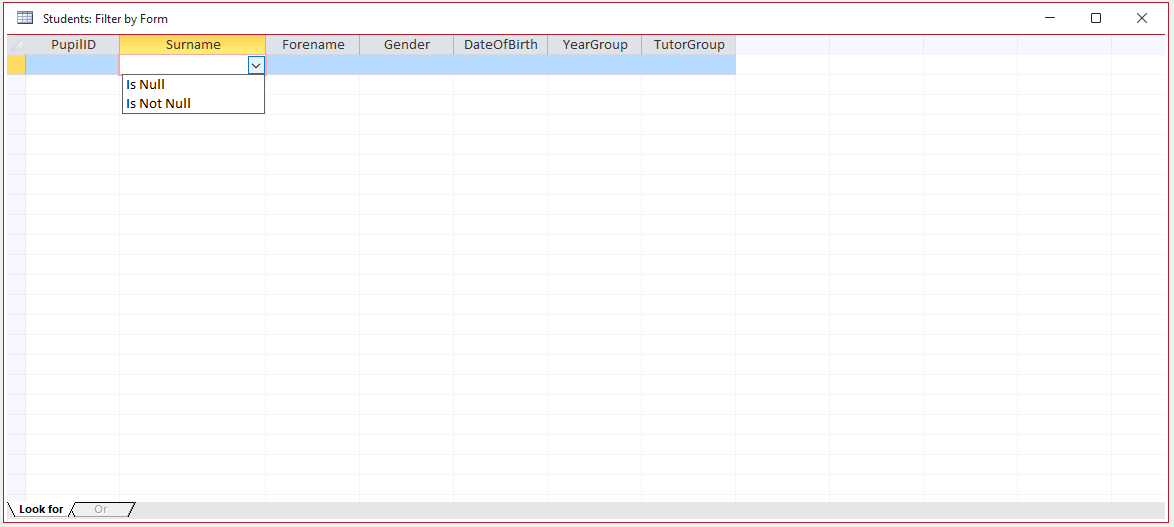Select the Forename column header
Viewport: 1174px width, 527px height.
pyautogui.click(x=313, y=45)
